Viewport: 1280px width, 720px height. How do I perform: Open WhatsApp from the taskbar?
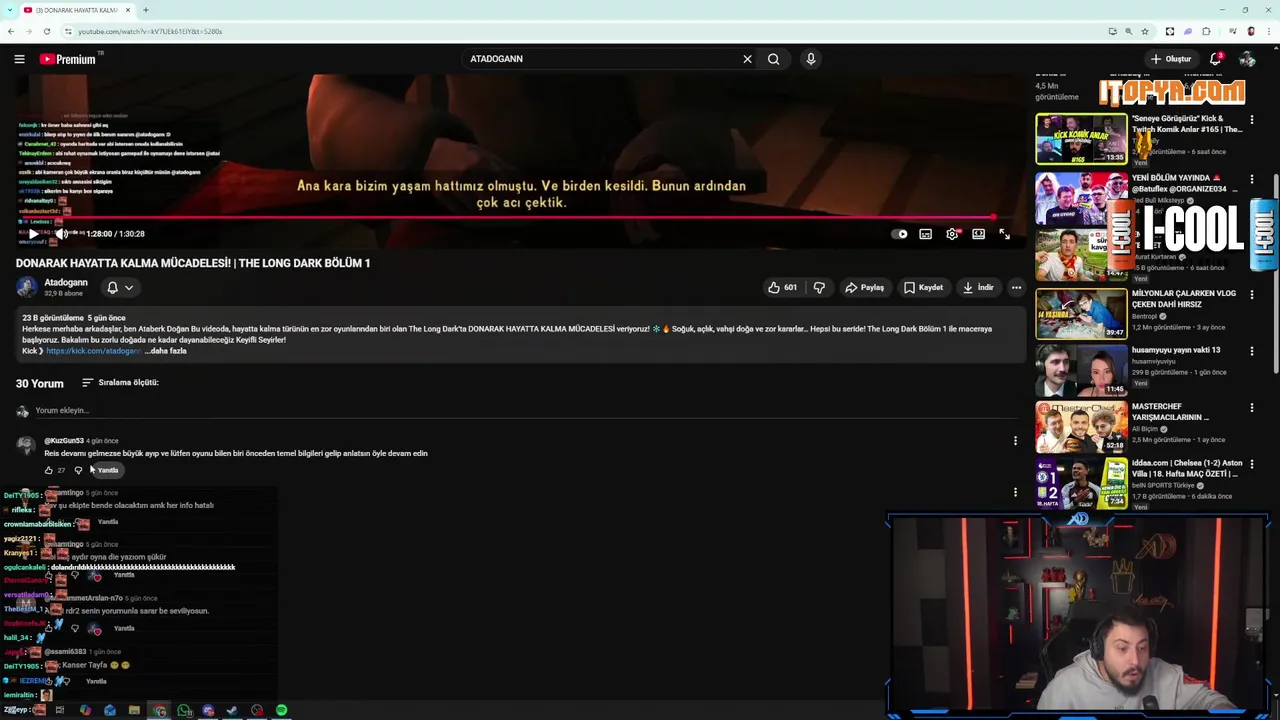(184, 710)
